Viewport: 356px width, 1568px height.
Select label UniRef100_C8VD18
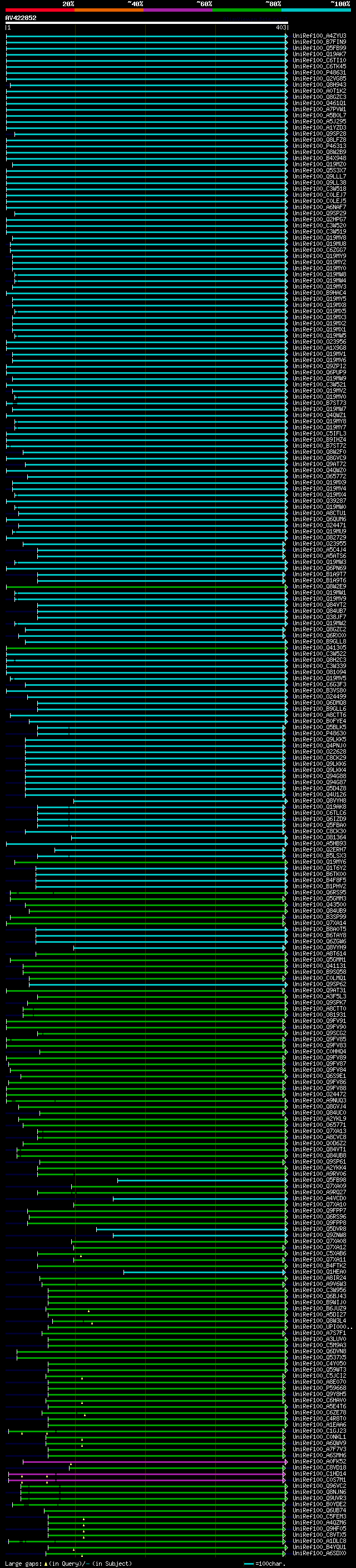319,1467
